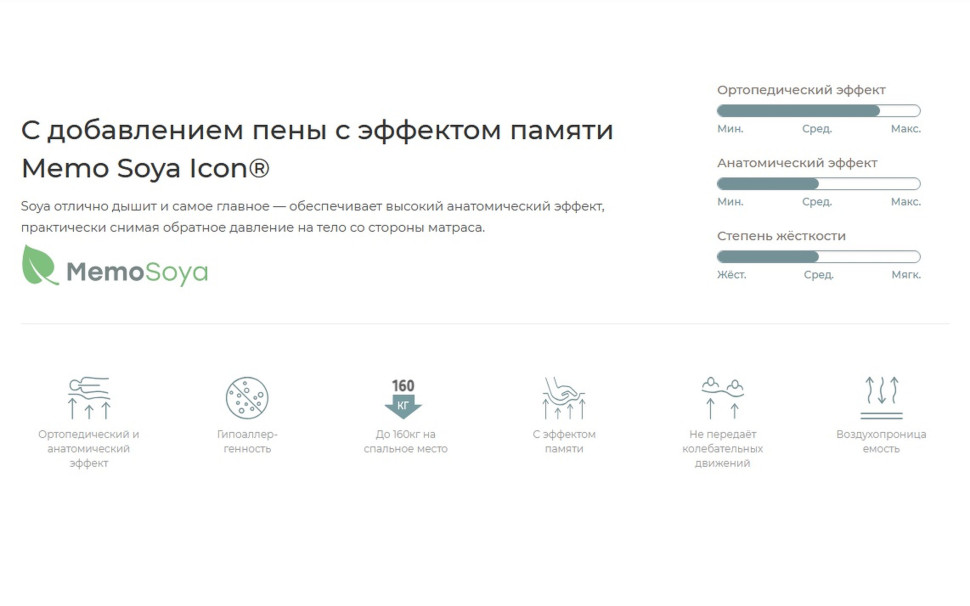Click the Анатомический эффект level bar
The width and height of the screenshot is (970, 606).
[x=818, y=184]
